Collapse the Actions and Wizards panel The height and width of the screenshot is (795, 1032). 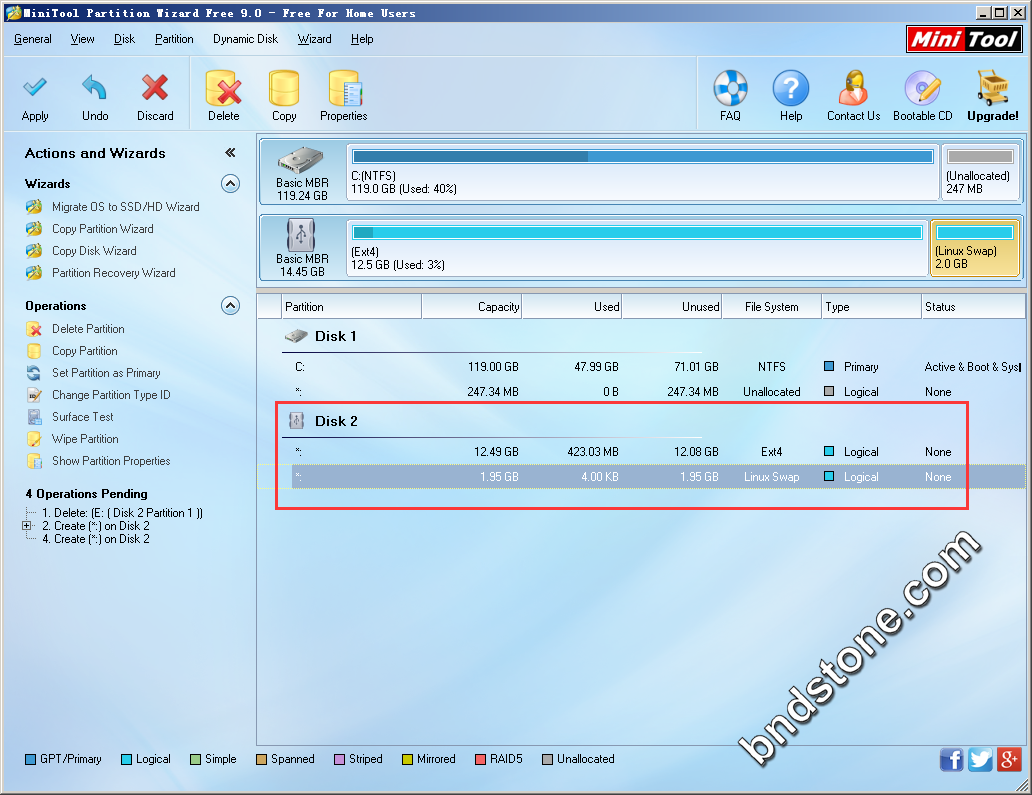[230, 153]
